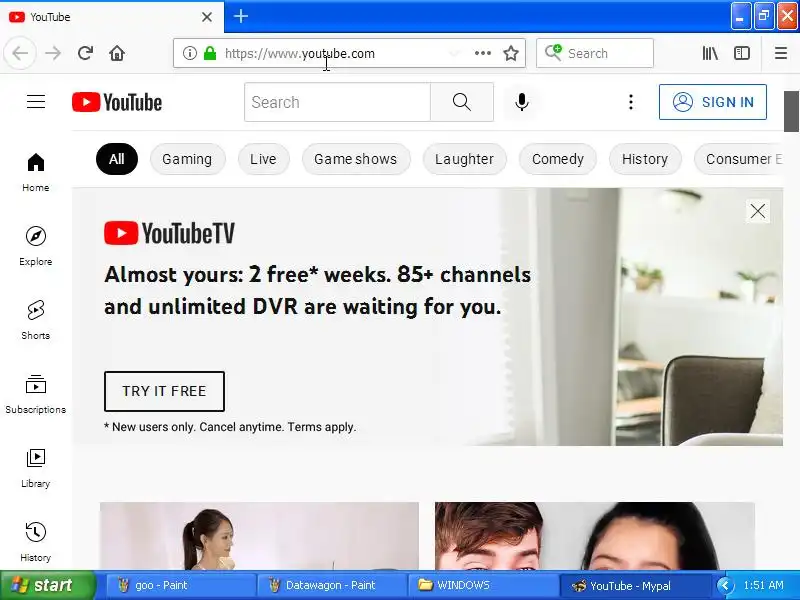Screen dimensions: 800x600
Task: Select the Gaming filter chip
Action: pos(187,159)
